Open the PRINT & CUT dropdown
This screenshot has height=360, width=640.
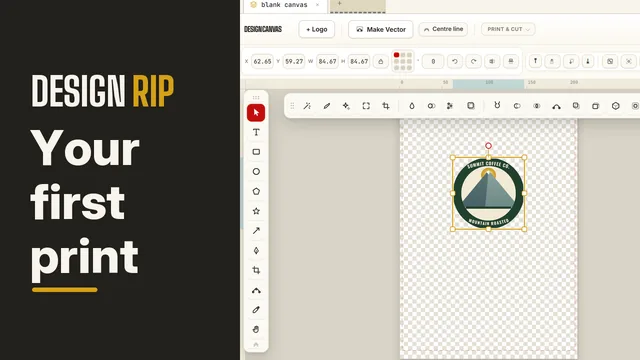click(508, 29)
